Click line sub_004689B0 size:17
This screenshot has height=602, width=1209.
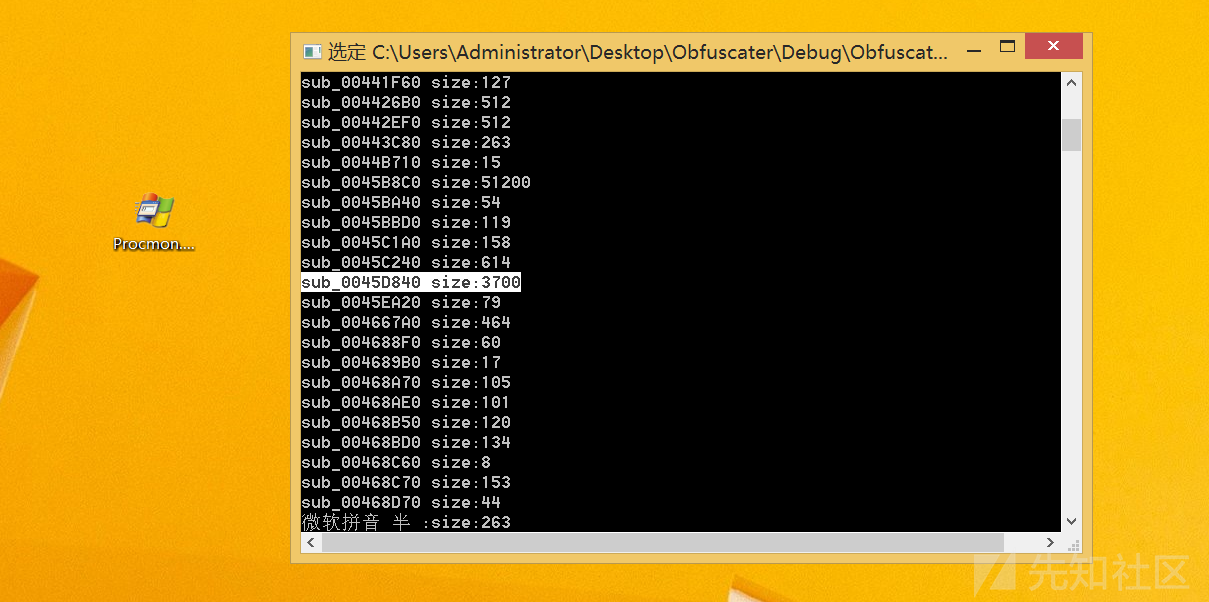[x=401, y=362]
